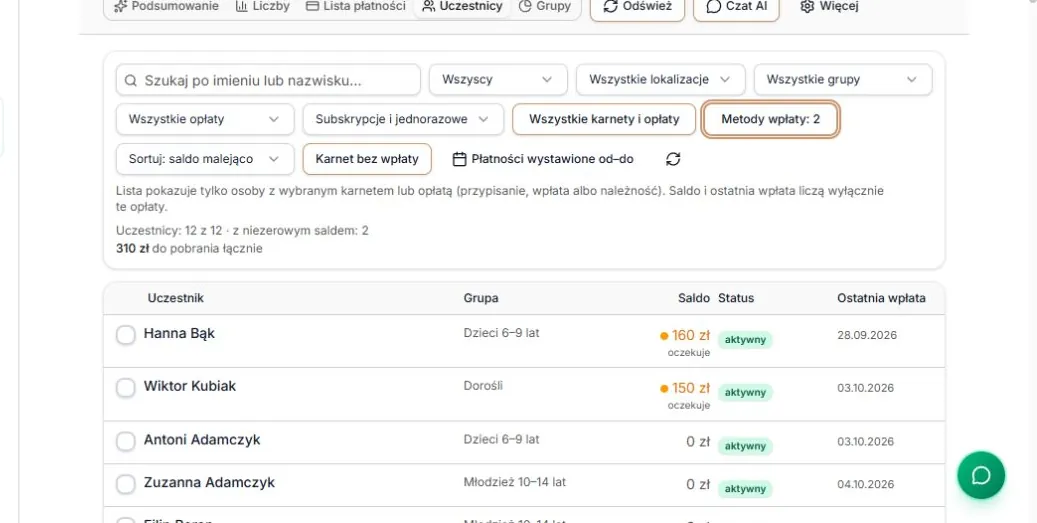Screen dimensions: 1037x523
Task: Click the Status column header
Action: pos(736,298)
